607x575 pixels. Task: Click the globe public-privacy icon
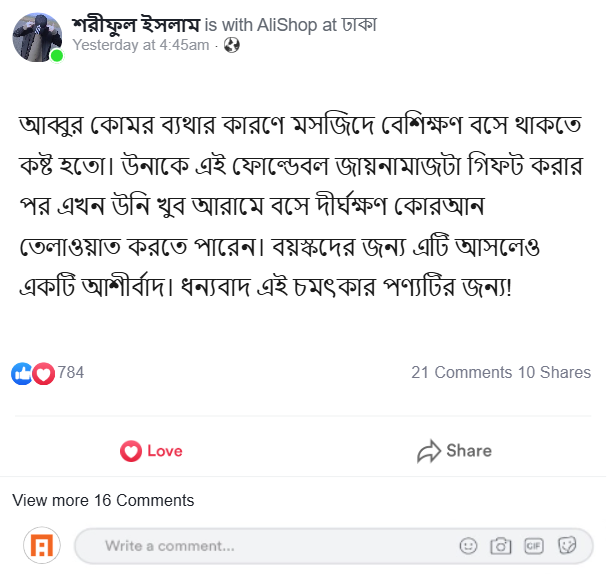(x=232, y=45)
